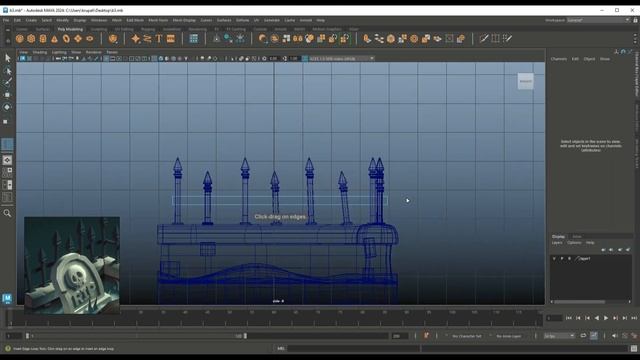The height and width of the screenshot is (360, 640).
Task: Toggle loop playback icon
Action: coord(583,336)
